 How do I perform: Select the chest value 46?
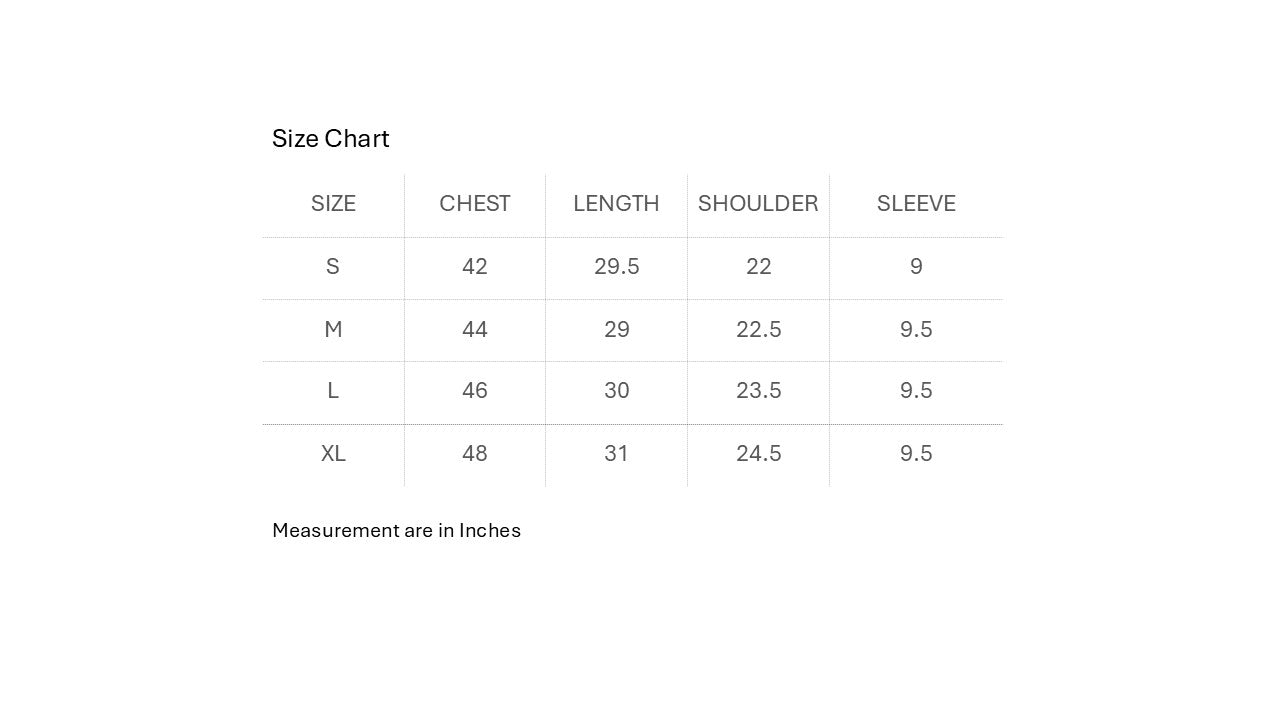[475, 391]
